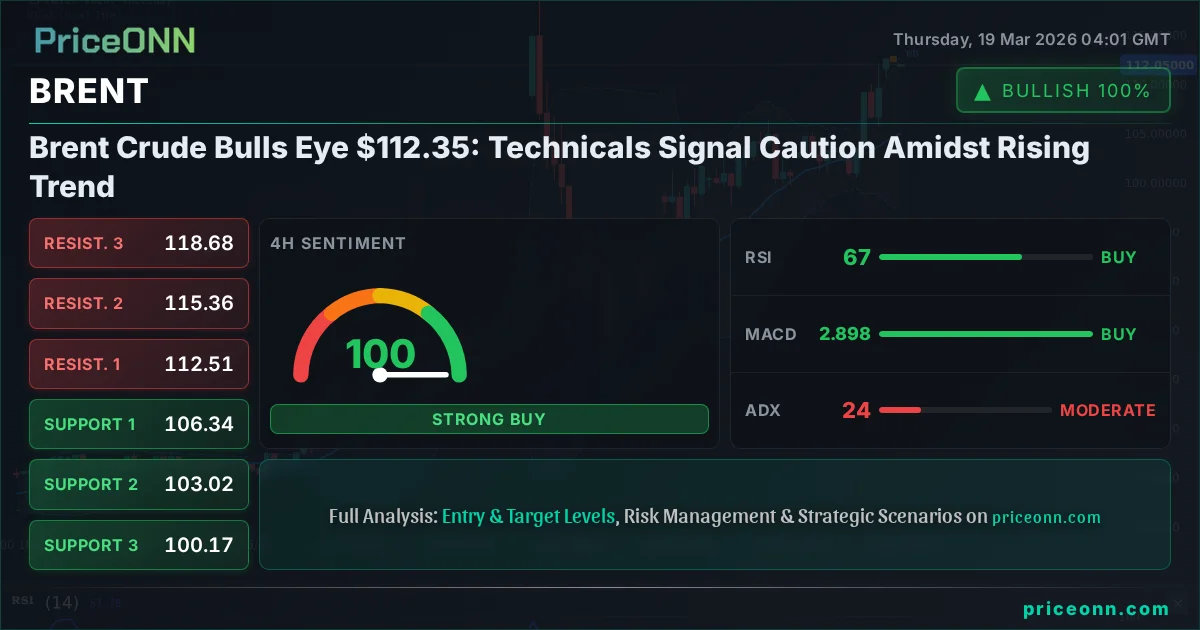Click the PriceONN logo
This screenshot has width=1200, height=630.
[113, 40]
